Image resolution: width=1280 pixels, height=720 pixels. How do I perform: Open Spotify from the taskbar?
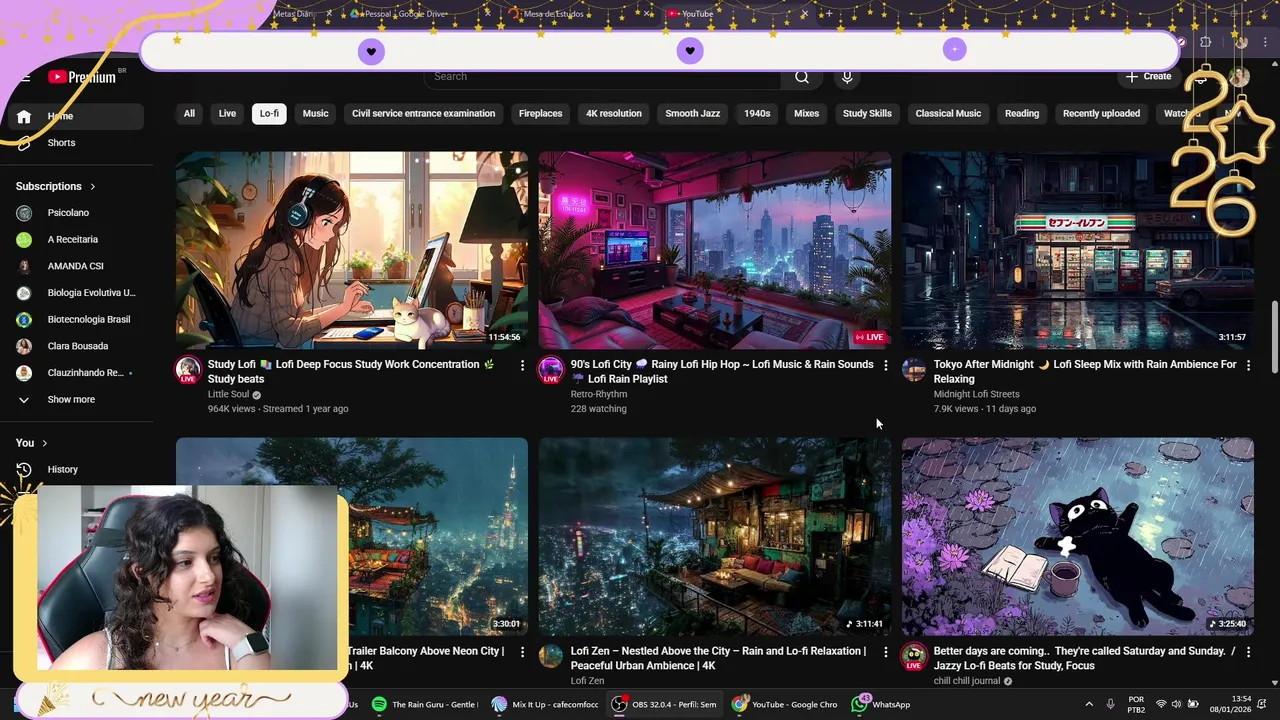click(424, 704)
